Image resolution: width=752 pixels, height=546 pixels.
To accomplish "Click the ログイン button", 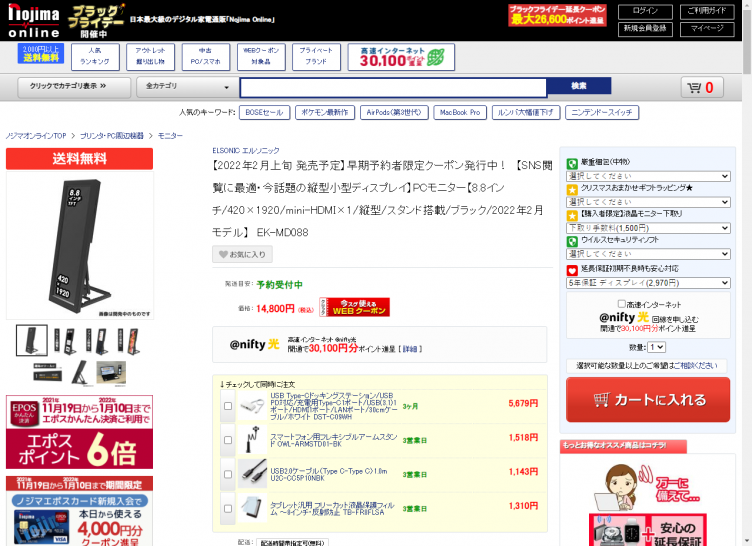I will tap(645, 12).
